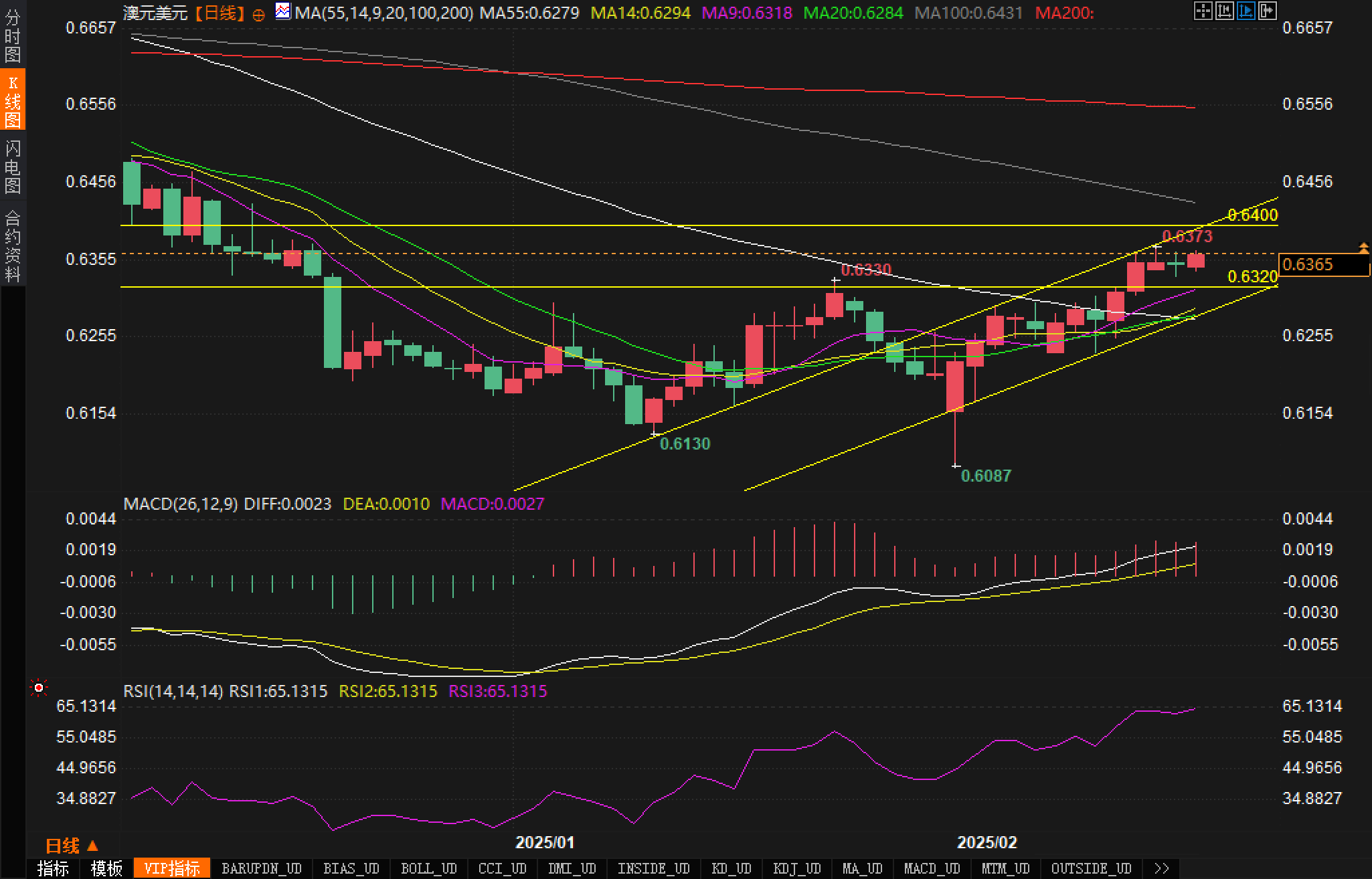
Task: Click the MA(55,14,9,20,100,200) parameters label
Action: tap(384, 13)
